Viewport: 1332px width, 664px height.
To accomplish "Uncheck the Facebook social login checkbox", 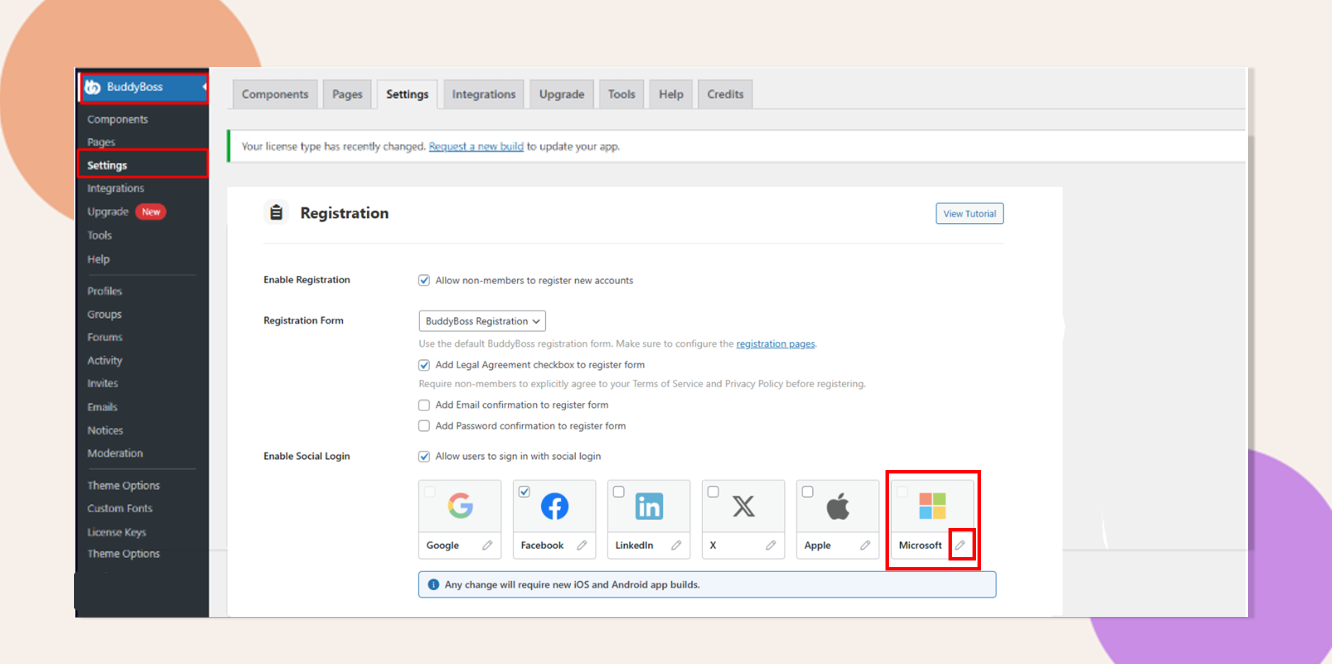I will pos(524,492).
